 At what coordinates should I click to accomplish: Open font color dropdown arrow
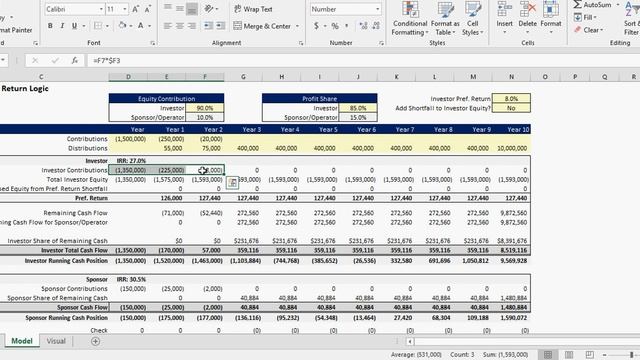tap(149, 26)
